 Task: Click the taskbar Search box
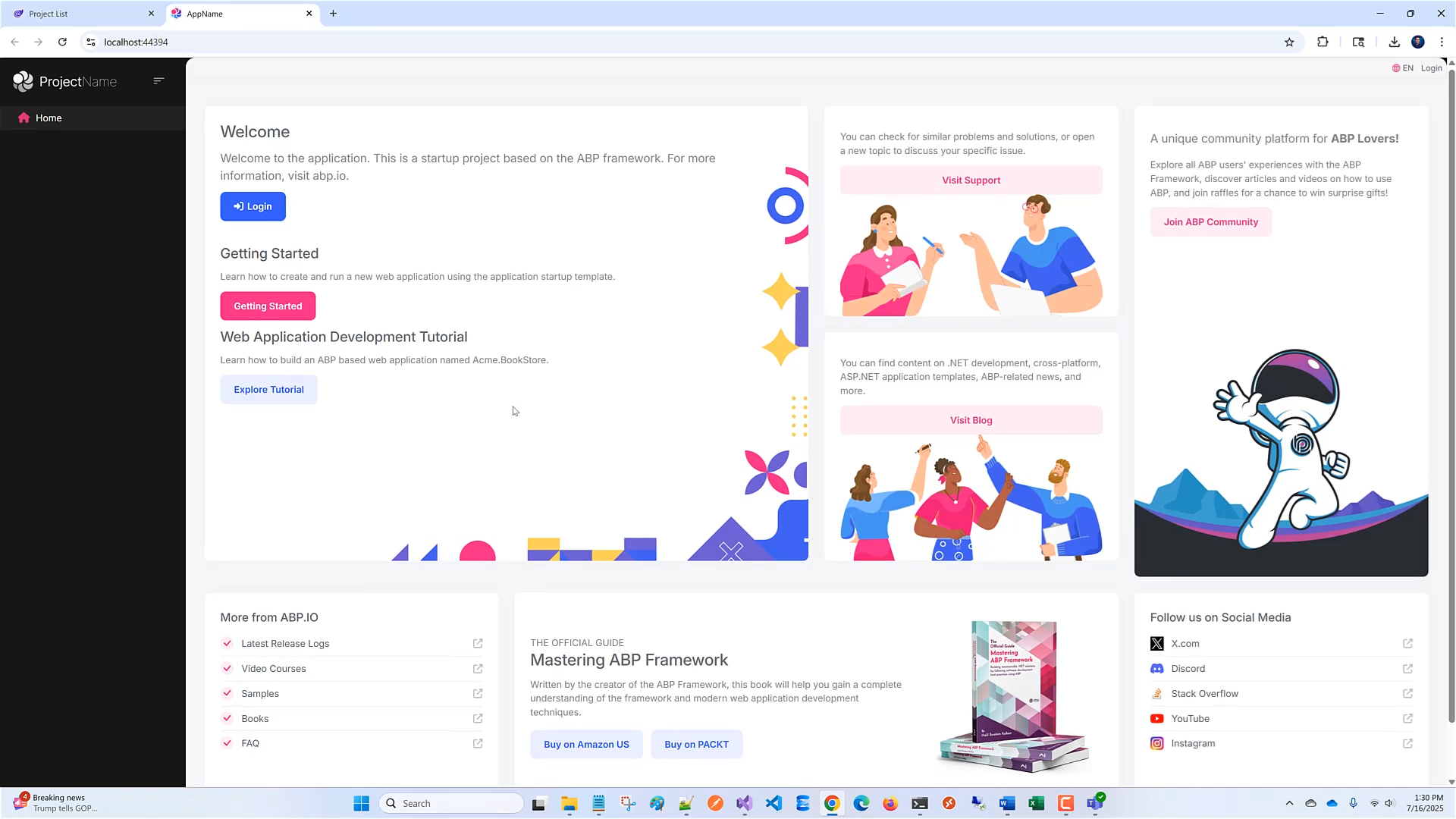point(451,803)
